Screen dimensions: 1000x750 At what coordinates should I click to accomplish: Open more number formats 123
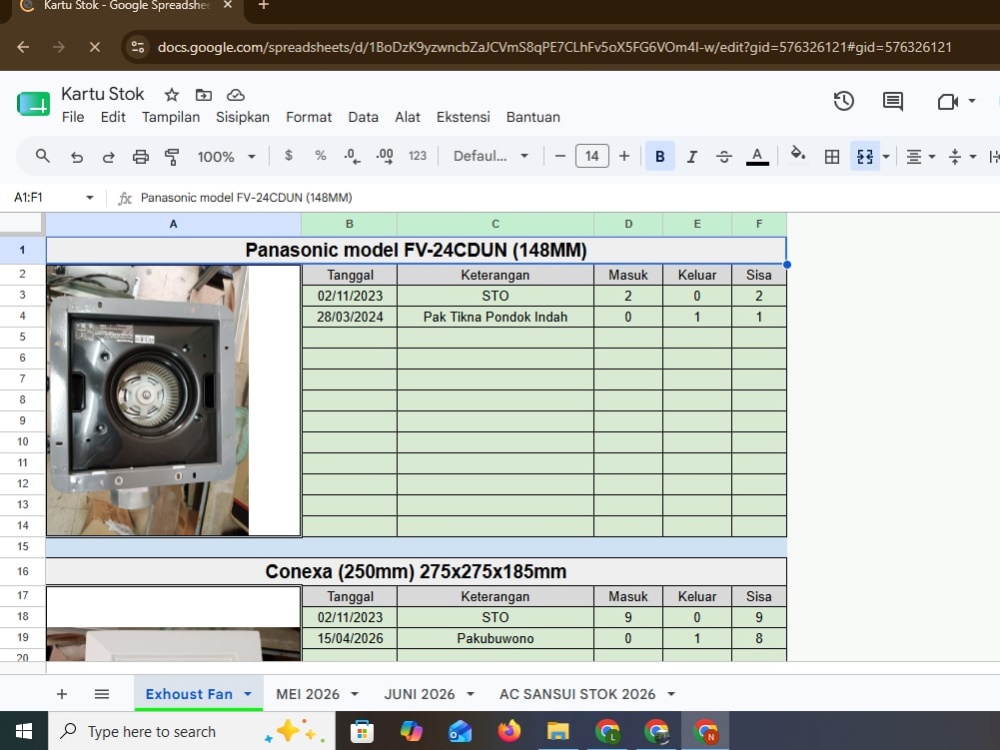[x=418, y=156]
